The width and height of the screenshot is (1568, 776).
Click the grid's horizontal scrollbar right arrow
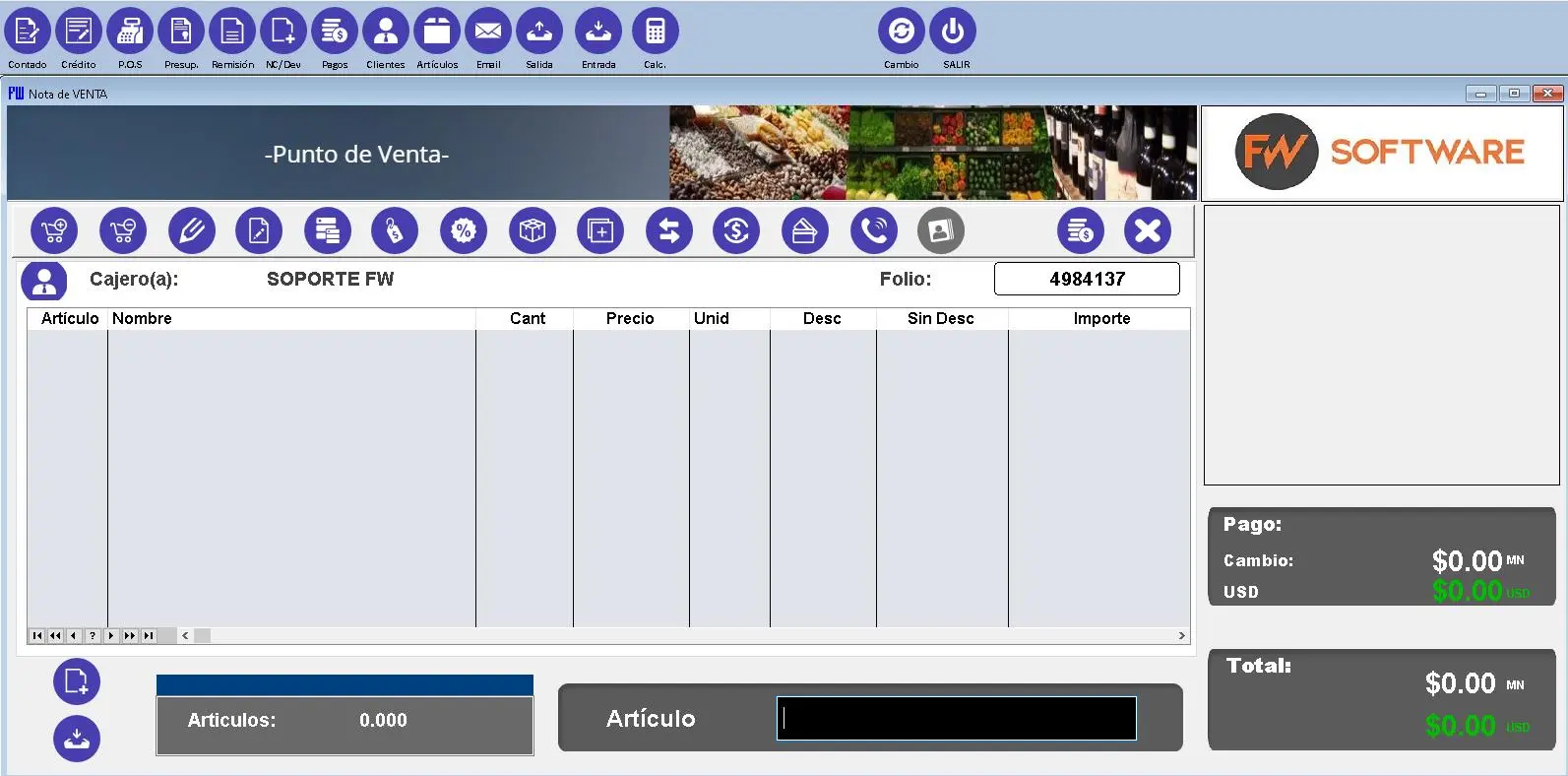pyautogui.click(x=1181, y=636)
